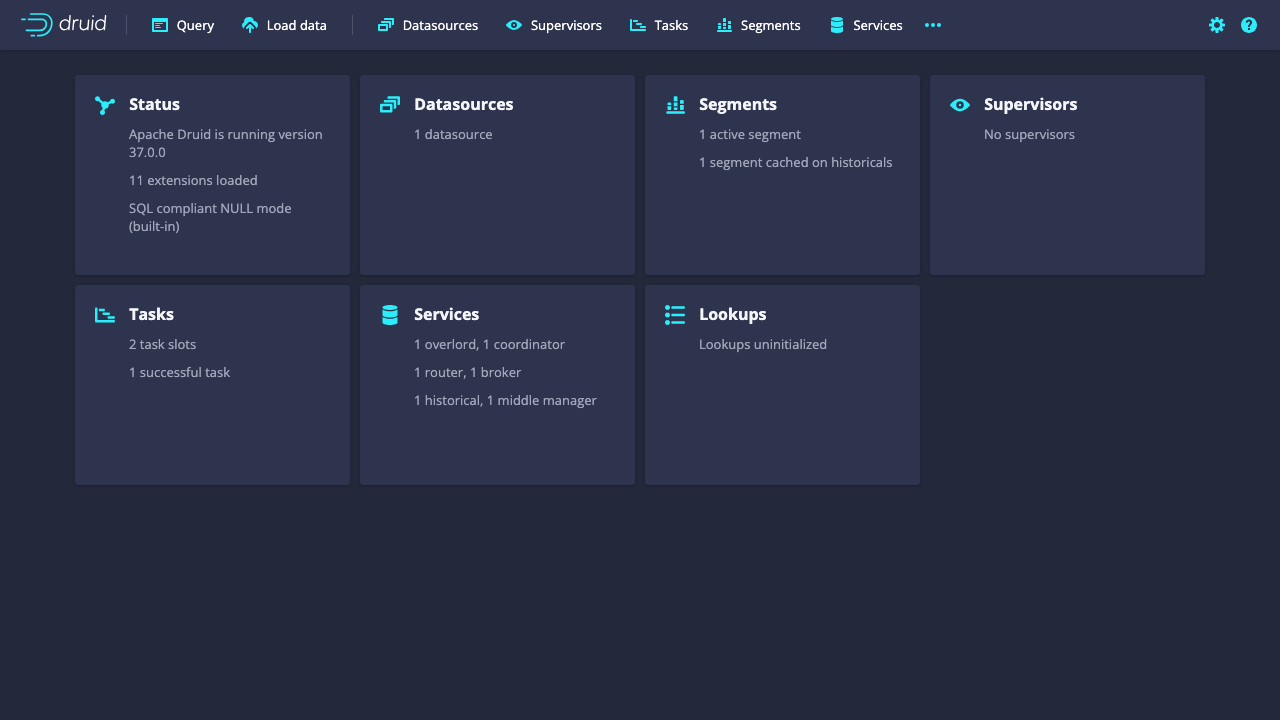Go to Segments in the top navigation
This screenshot has width=1280, height=720.
[x=759, y=25]
